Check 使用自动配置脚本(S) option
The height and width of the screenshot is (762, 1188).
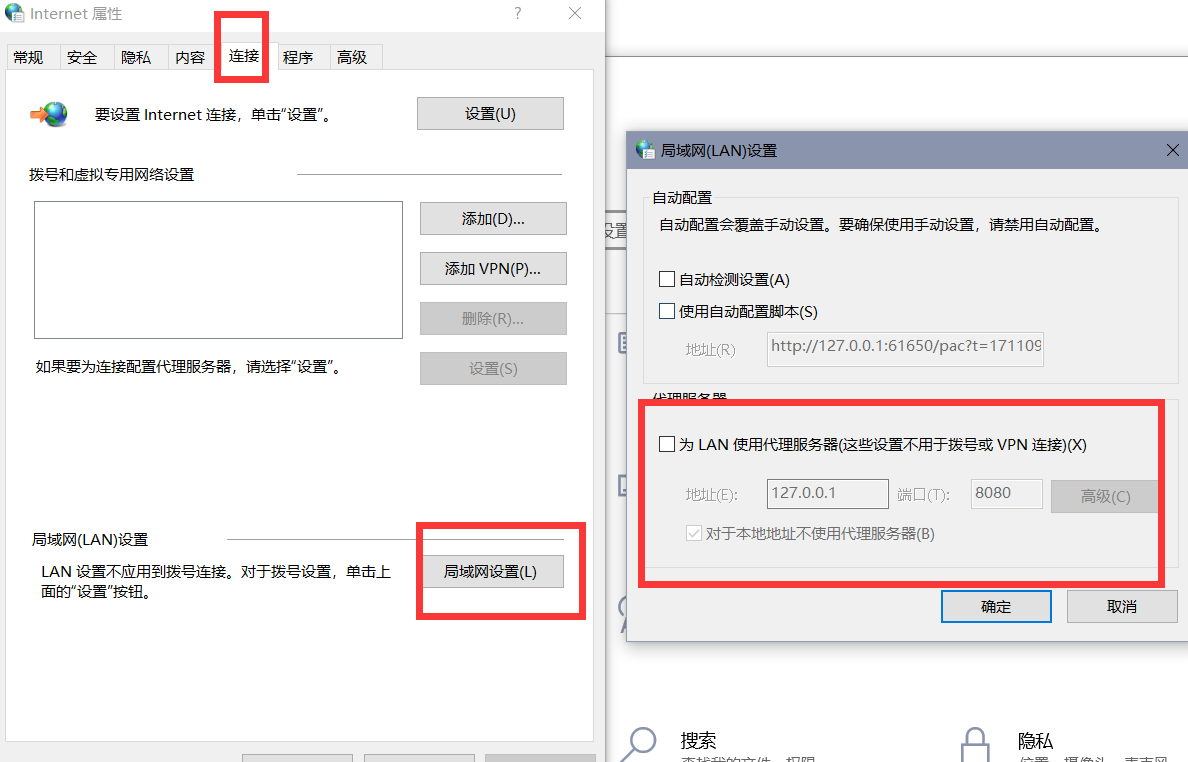click(667, 311)
